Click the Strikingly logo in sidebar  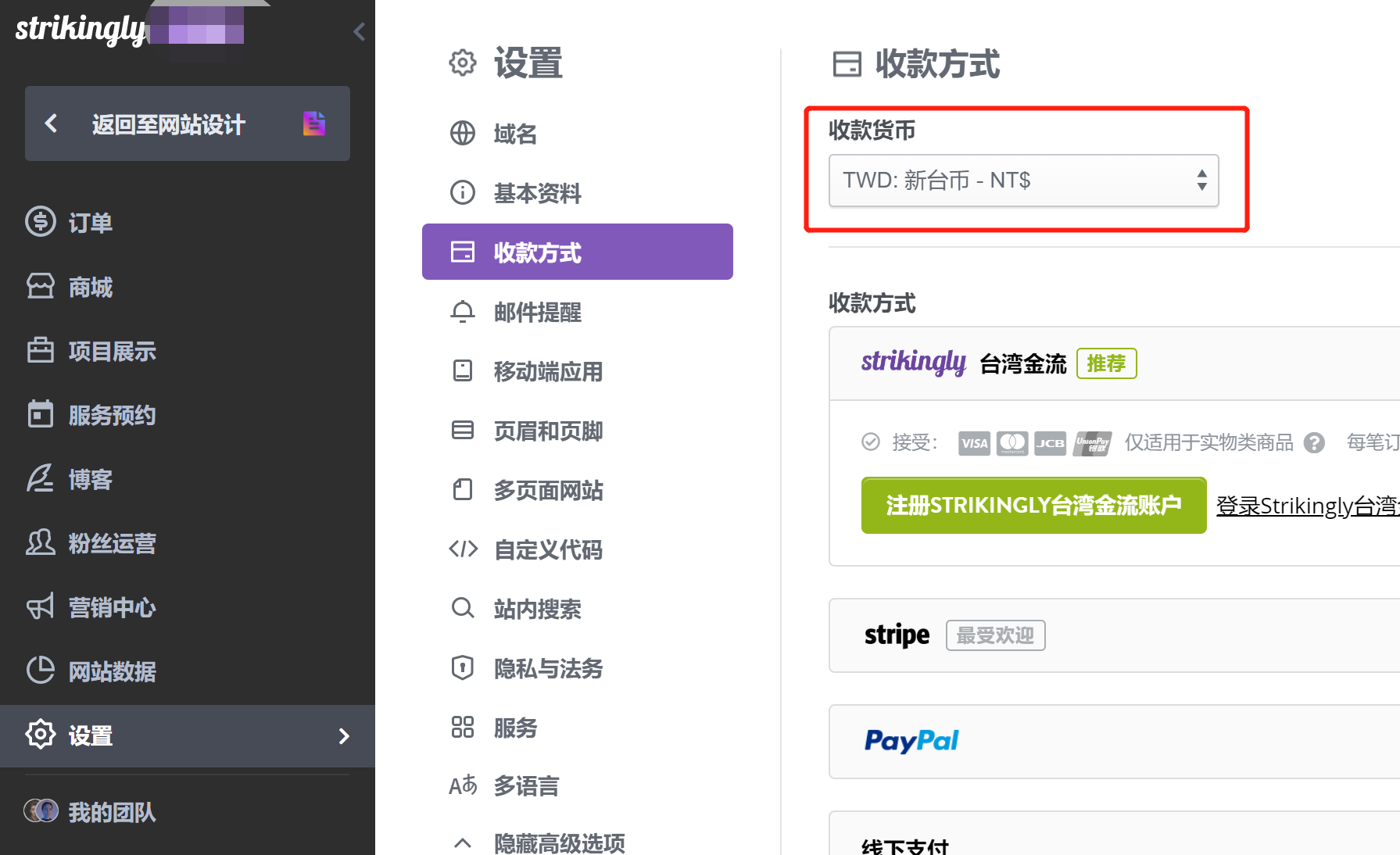pyautogui.click(x=81, y=29)
